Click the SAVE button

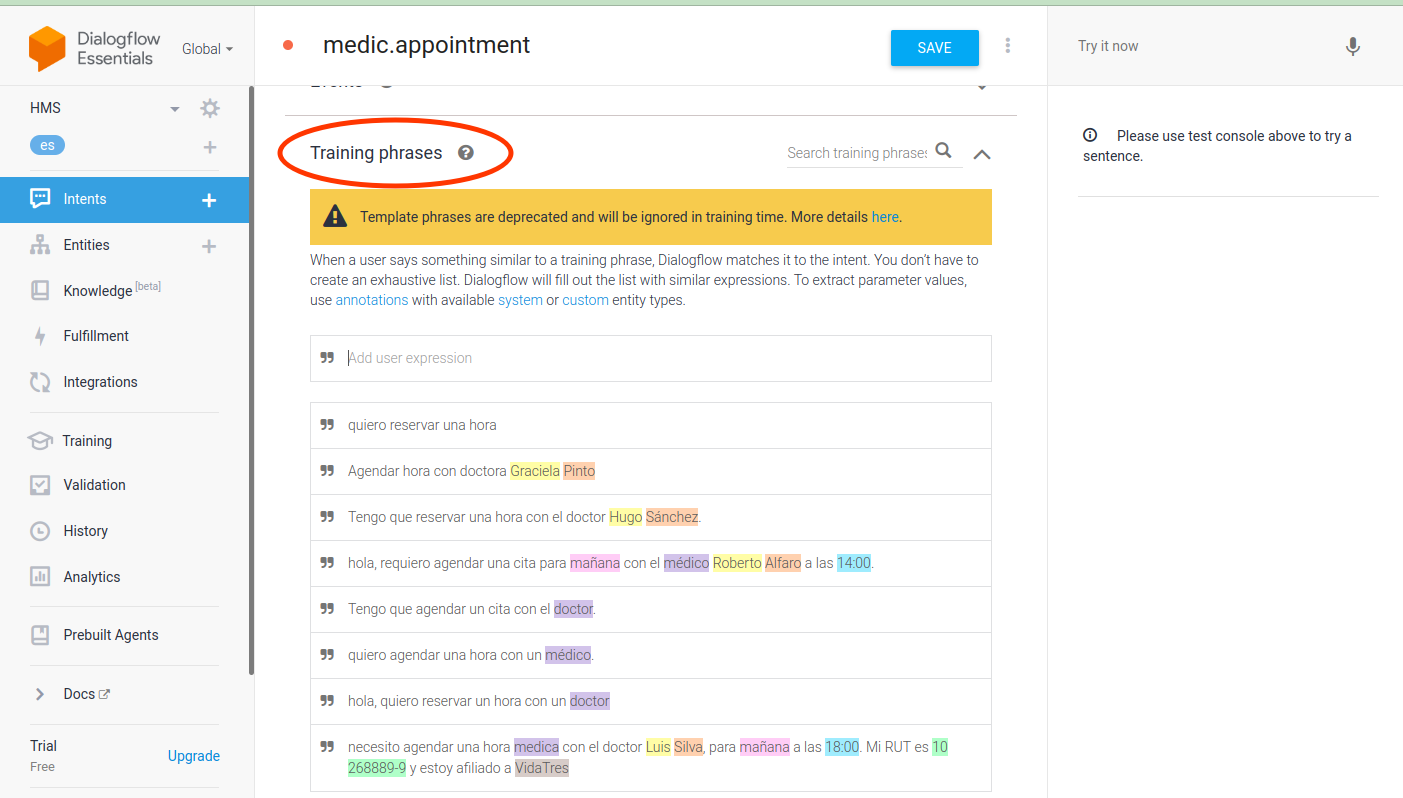[934, 48]
